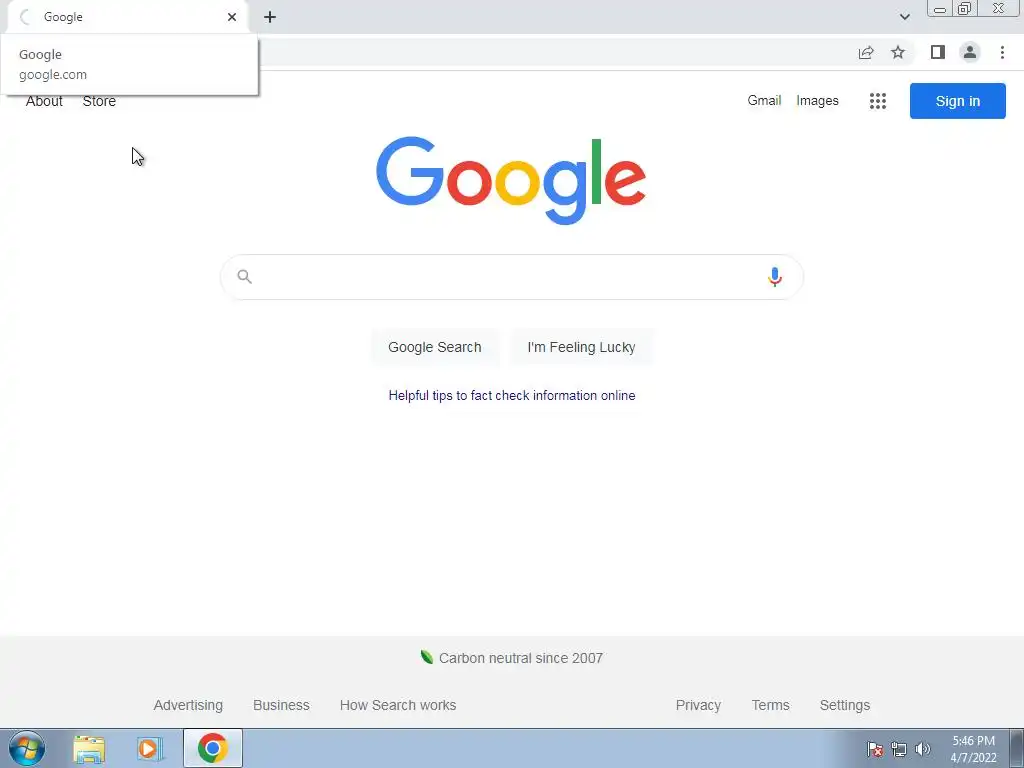Close the Google tab
This screenshot has width=1024, height=768.
232,17
